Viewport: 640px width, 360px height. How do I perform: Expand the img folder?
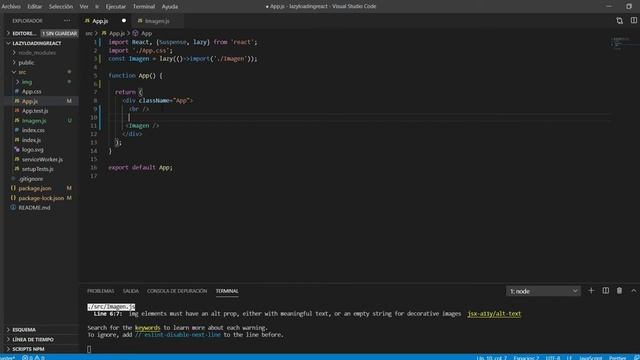(27, 82)
